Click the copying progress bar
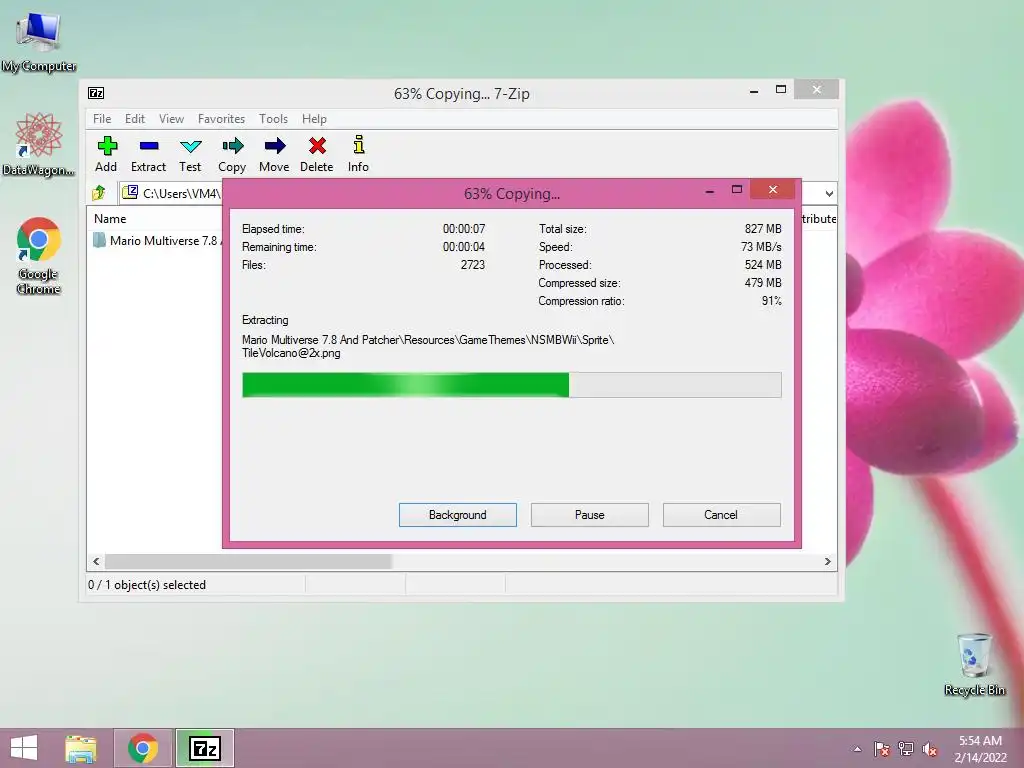This screenshot has width=1024, height=768. tap(511, 385)
